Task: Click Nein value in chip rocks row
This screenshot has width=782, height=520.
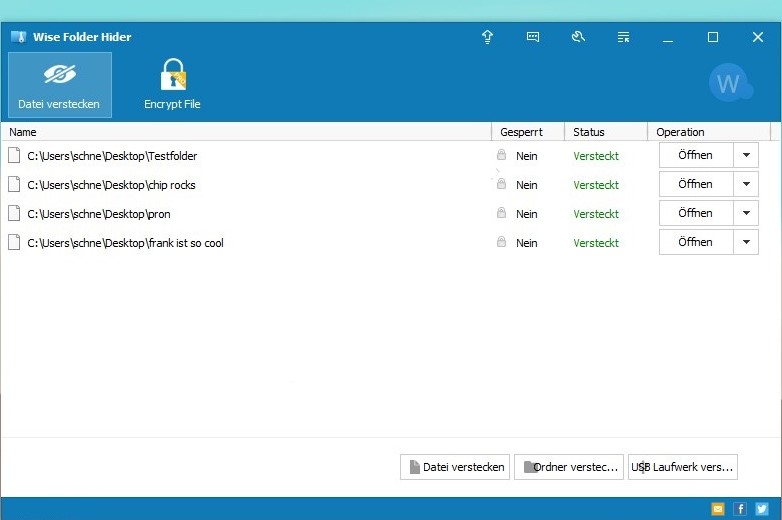Action: click(x=527, y=185)
